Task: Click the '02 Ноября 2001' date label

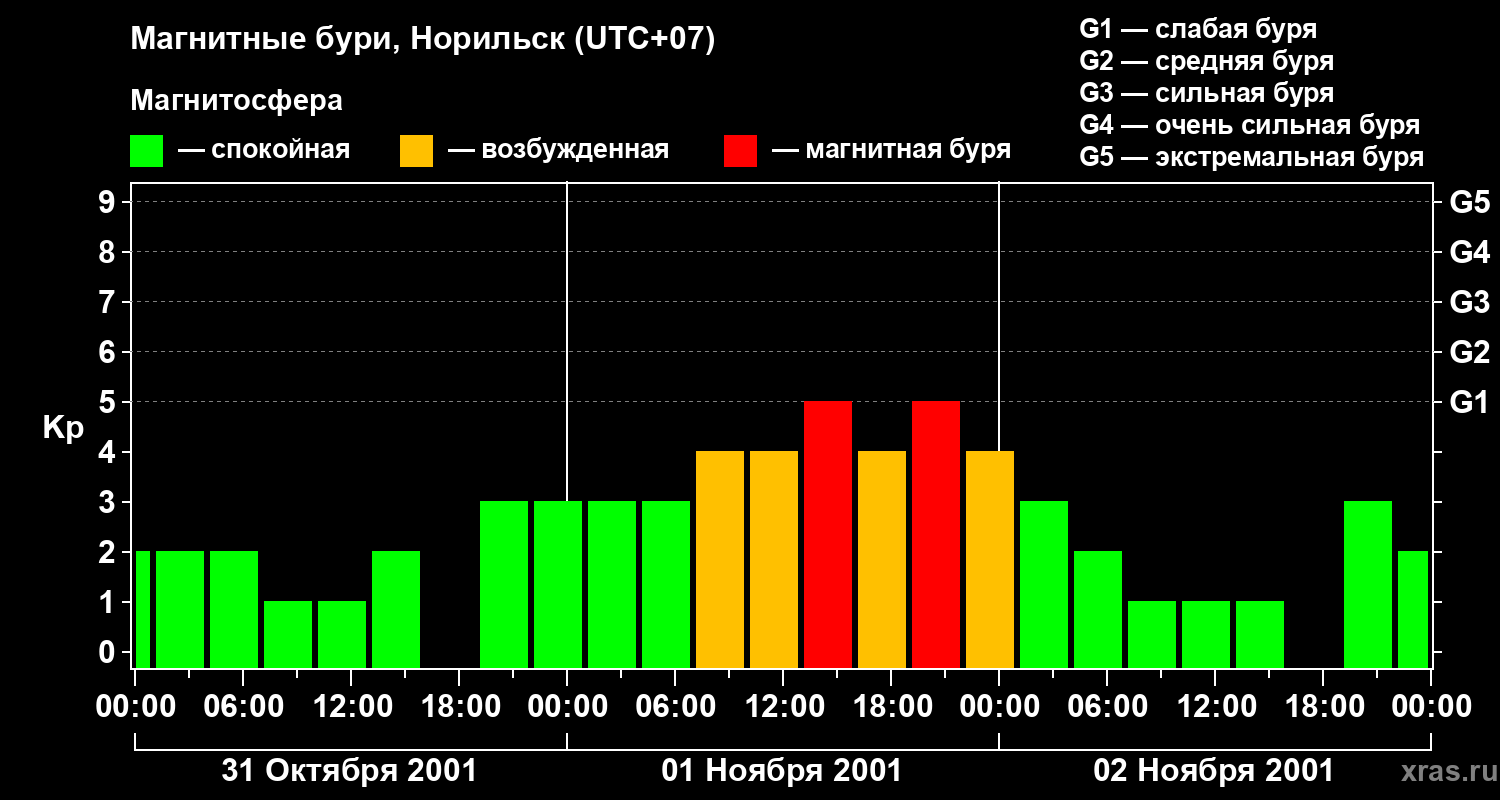Action: (1214, 771)
